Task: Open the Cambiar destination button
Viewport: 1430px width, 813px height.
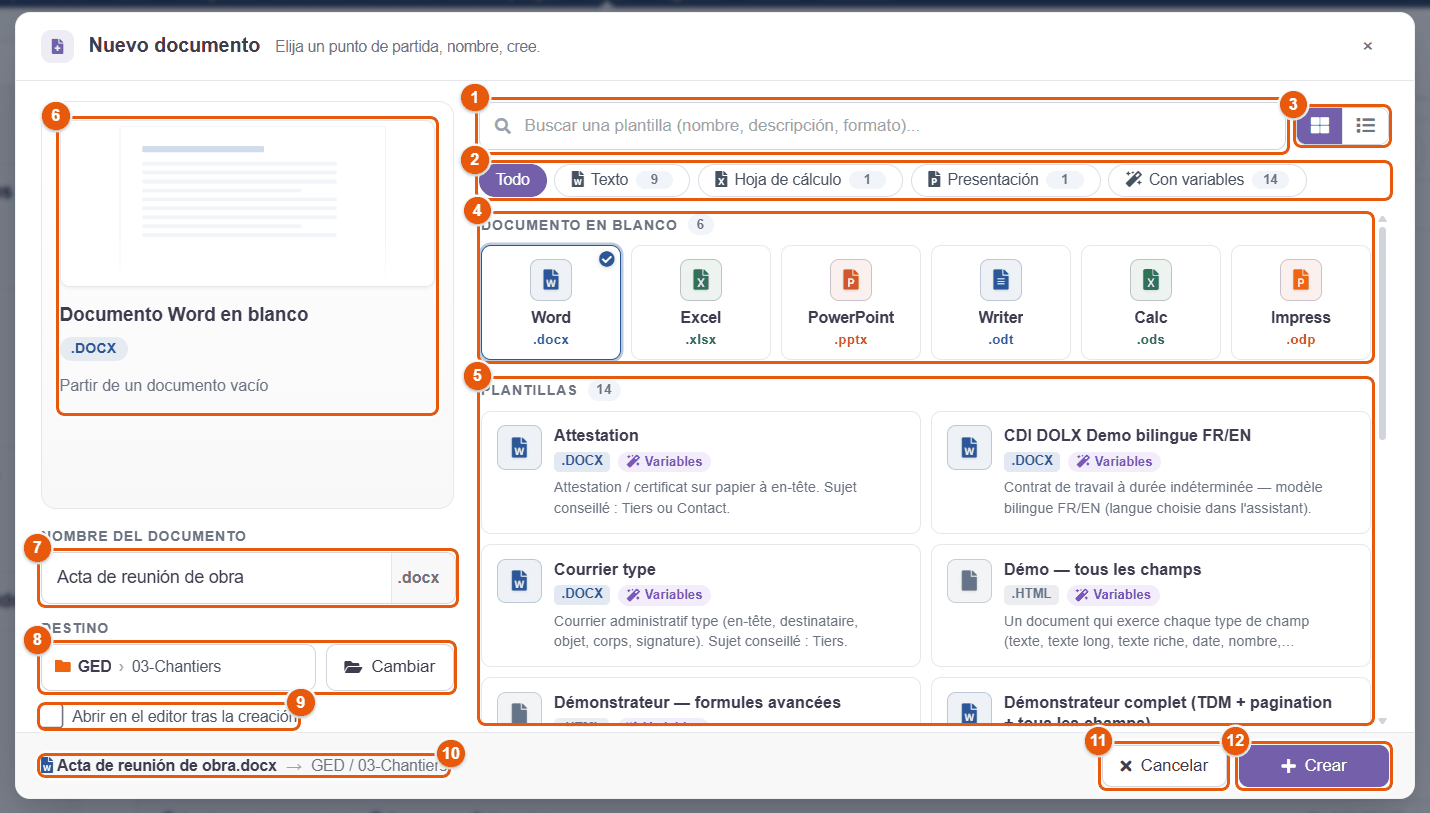Action: [389, 666]
